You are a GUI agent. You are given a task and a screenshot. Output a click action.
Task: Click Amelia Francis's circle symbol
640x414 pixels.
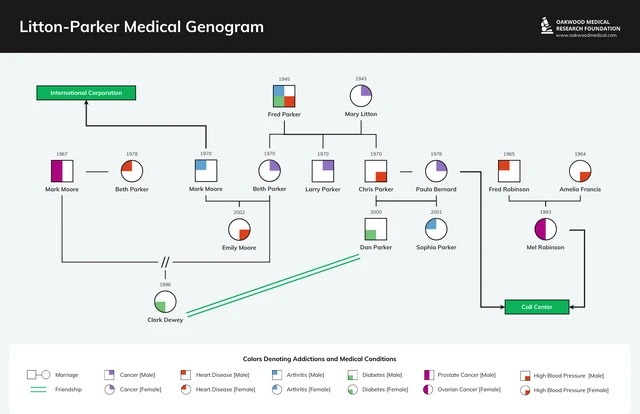[x=580, y=171]
